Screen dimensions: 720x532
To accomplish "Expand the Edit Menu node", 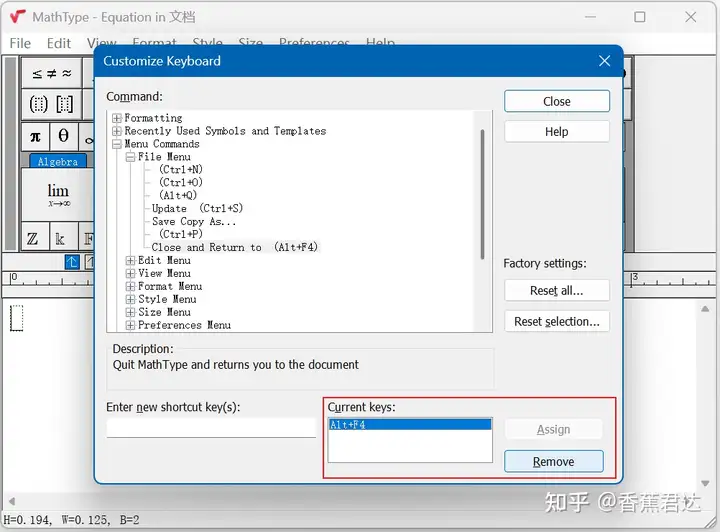I will (x=130, y=260).
